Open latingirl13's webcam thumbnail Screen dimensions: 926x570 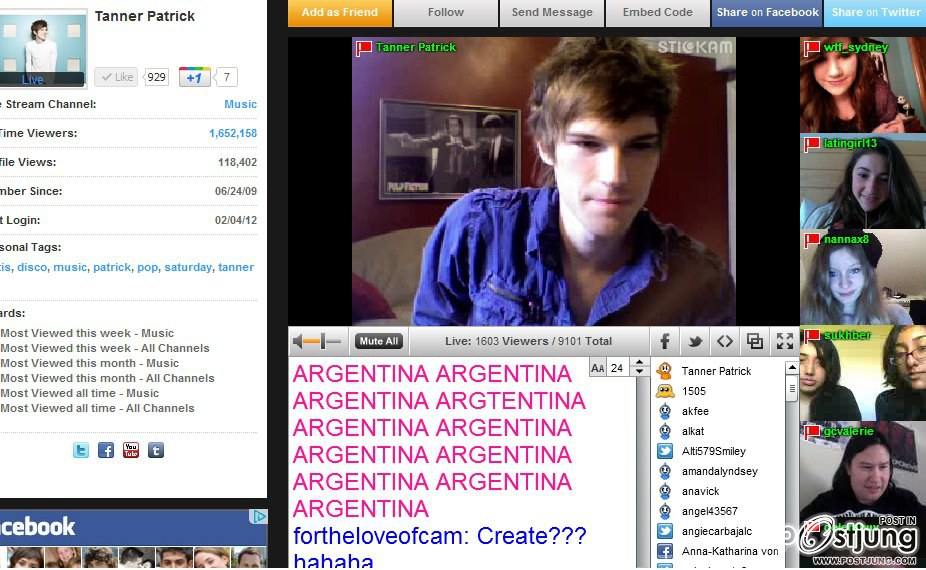tap(863, 181)
